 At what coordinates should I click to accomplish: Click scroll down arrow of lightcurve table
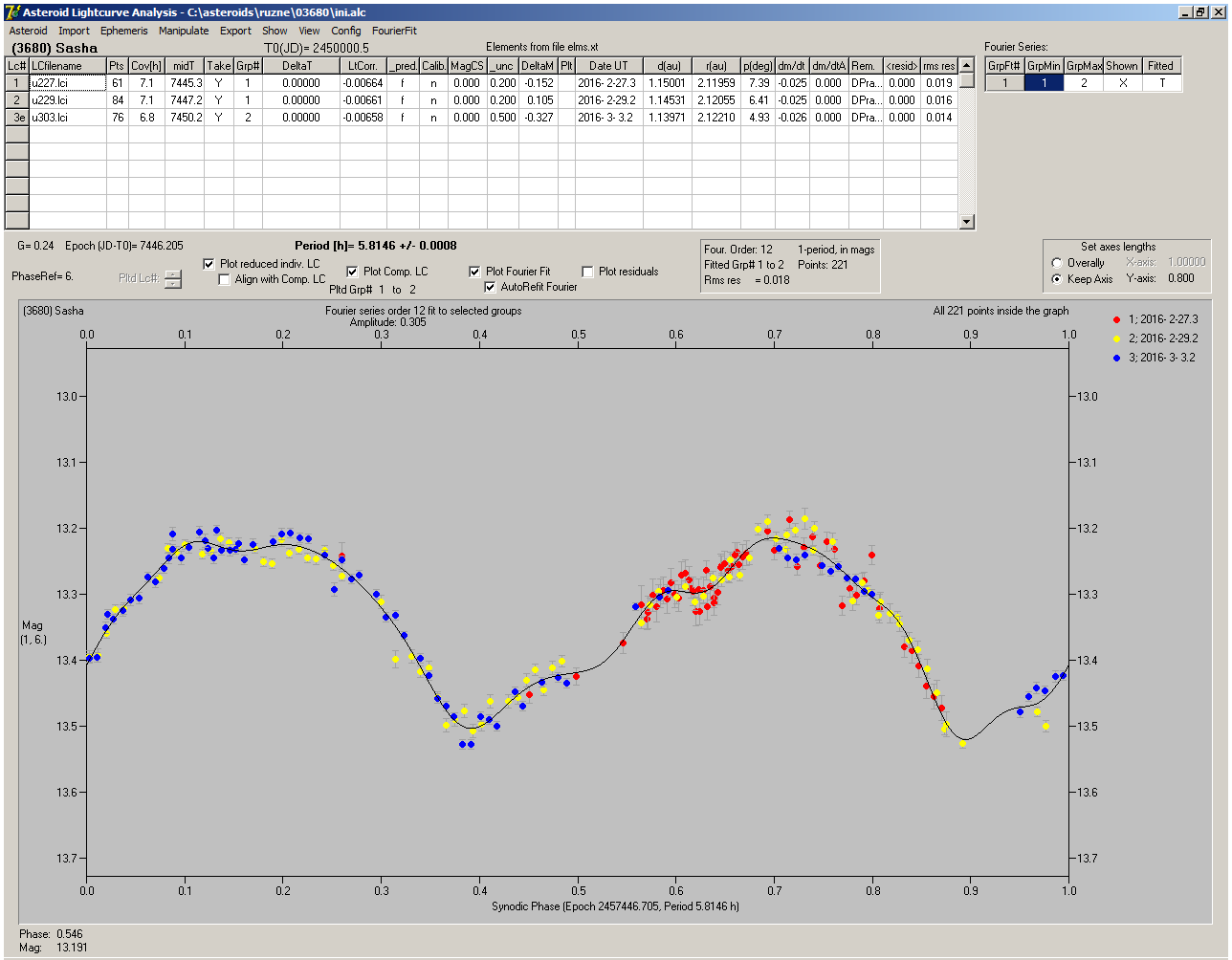click(x=967, y=222)
